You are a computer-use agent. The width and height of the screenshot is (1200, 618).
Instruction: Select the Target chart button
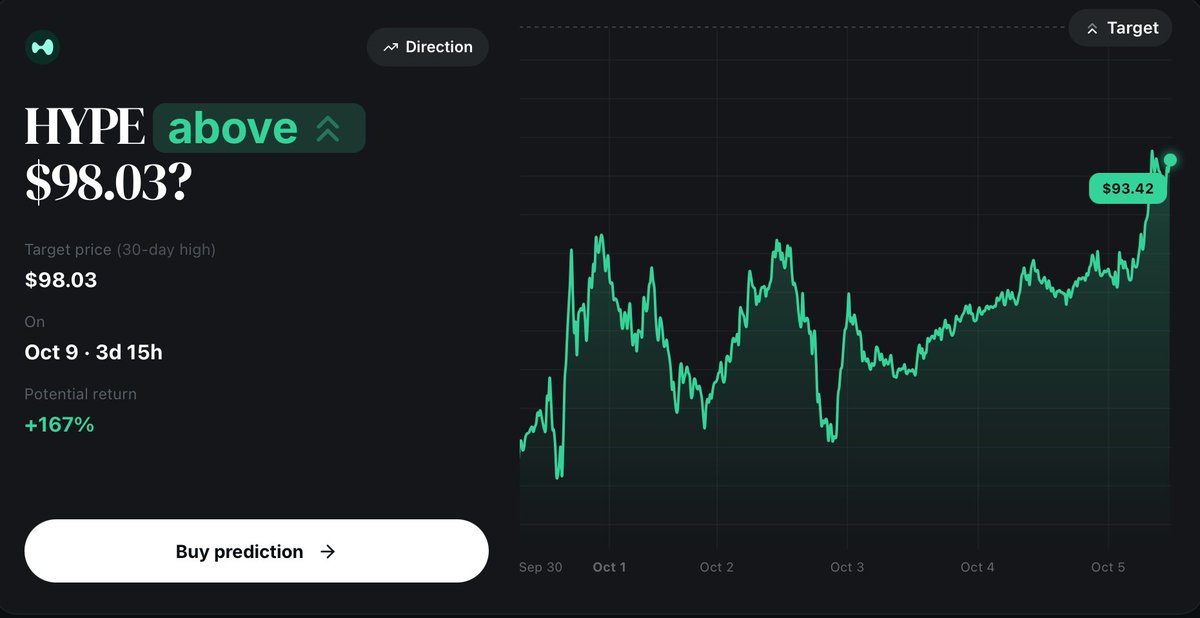[x=1120, y=28]
